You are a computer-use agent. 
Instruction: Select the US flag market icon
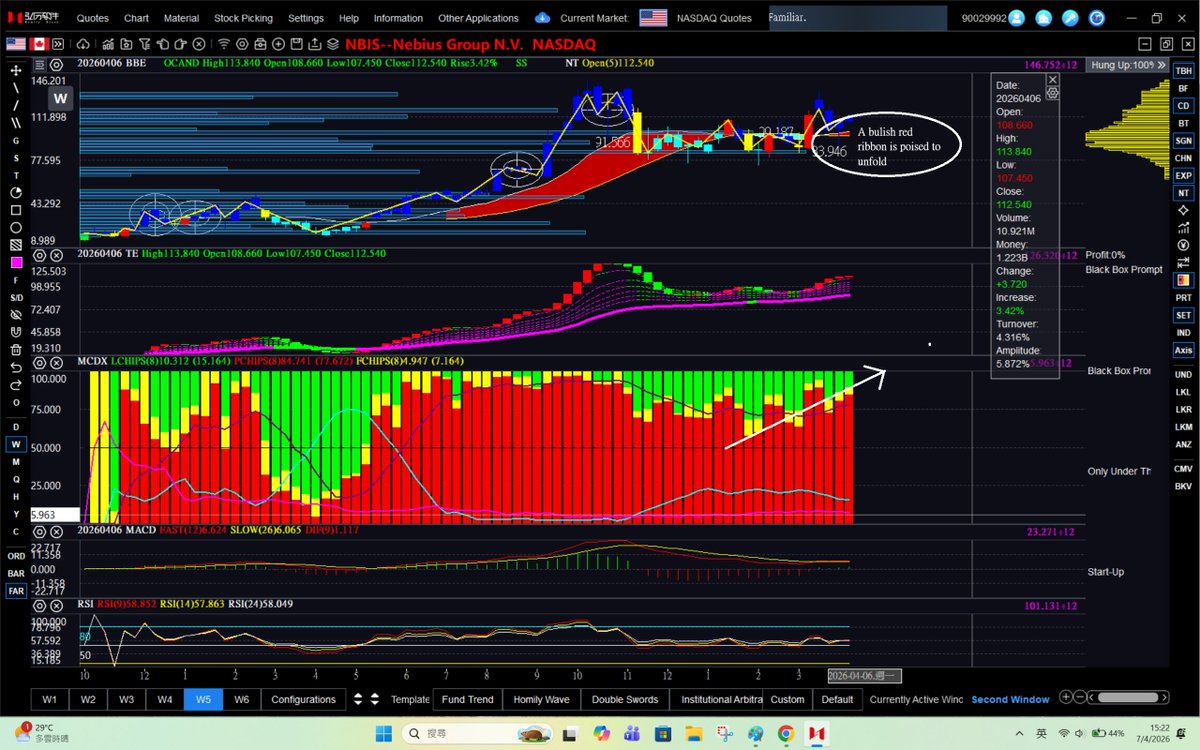coord(16,44)
